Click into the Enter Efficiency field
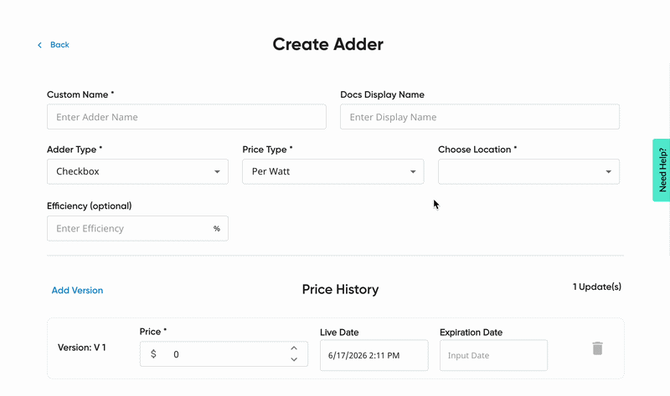The image size is (670, 396). coord(138,229)
